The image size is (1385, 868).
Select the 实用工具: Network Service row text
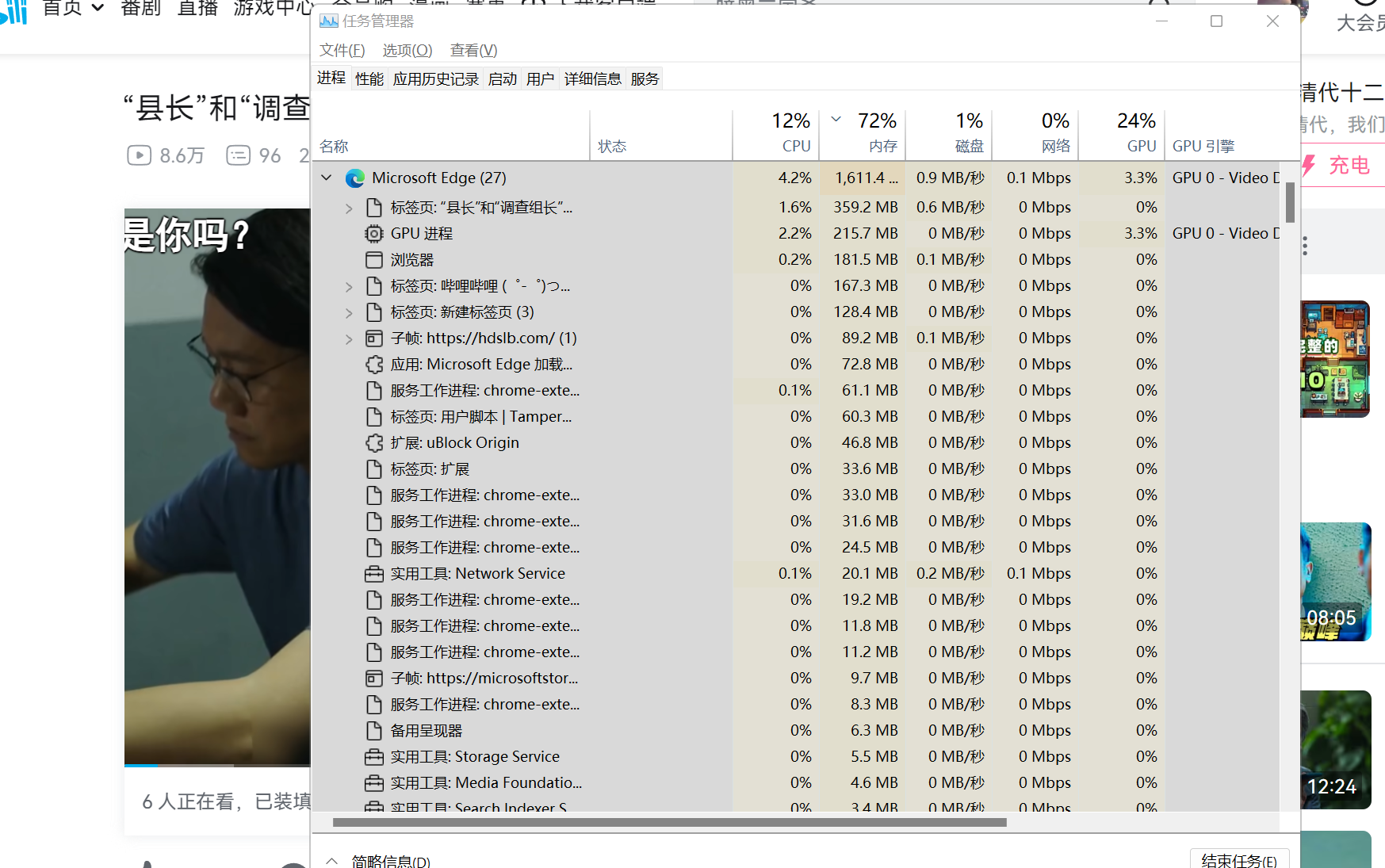[478, 574]
